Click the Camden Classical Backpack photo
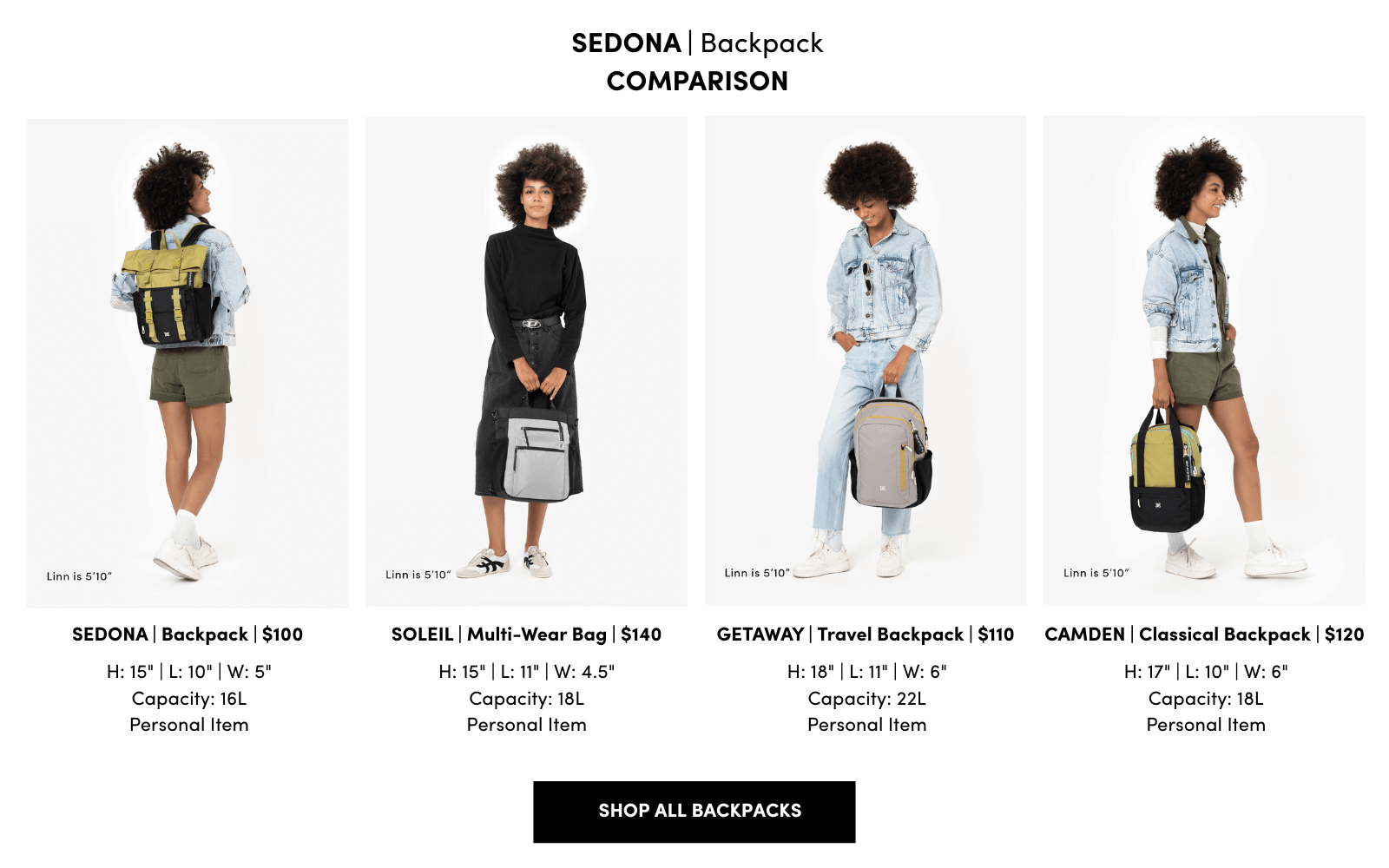The height and width of the screenshot is (868, 1389). coord(1204,359)
